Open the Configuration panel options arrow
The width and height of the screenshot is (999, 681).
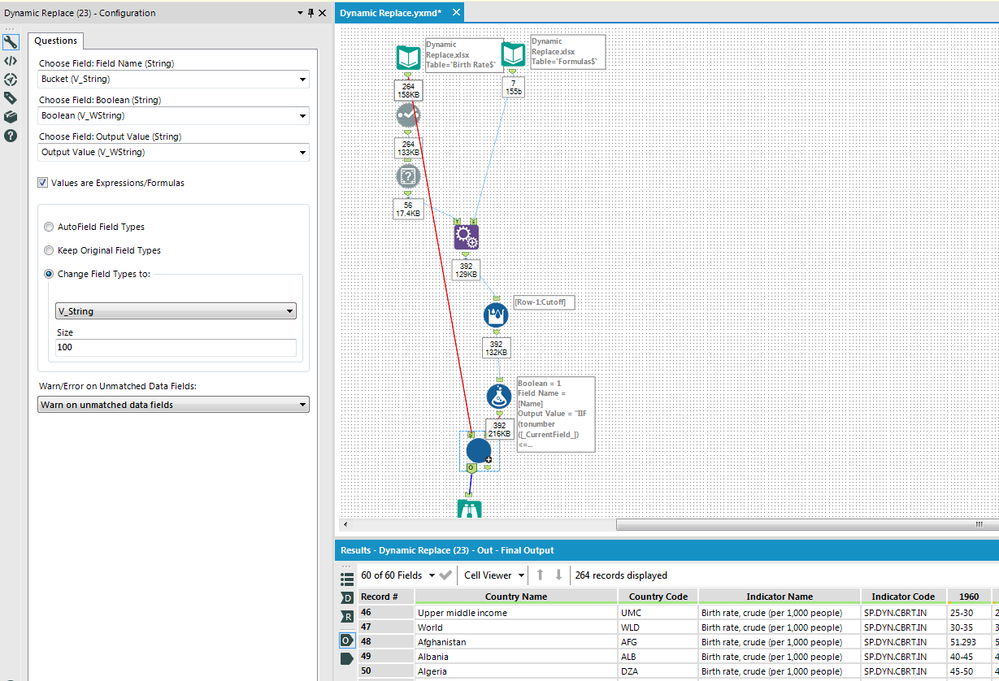tap(300, 13)
